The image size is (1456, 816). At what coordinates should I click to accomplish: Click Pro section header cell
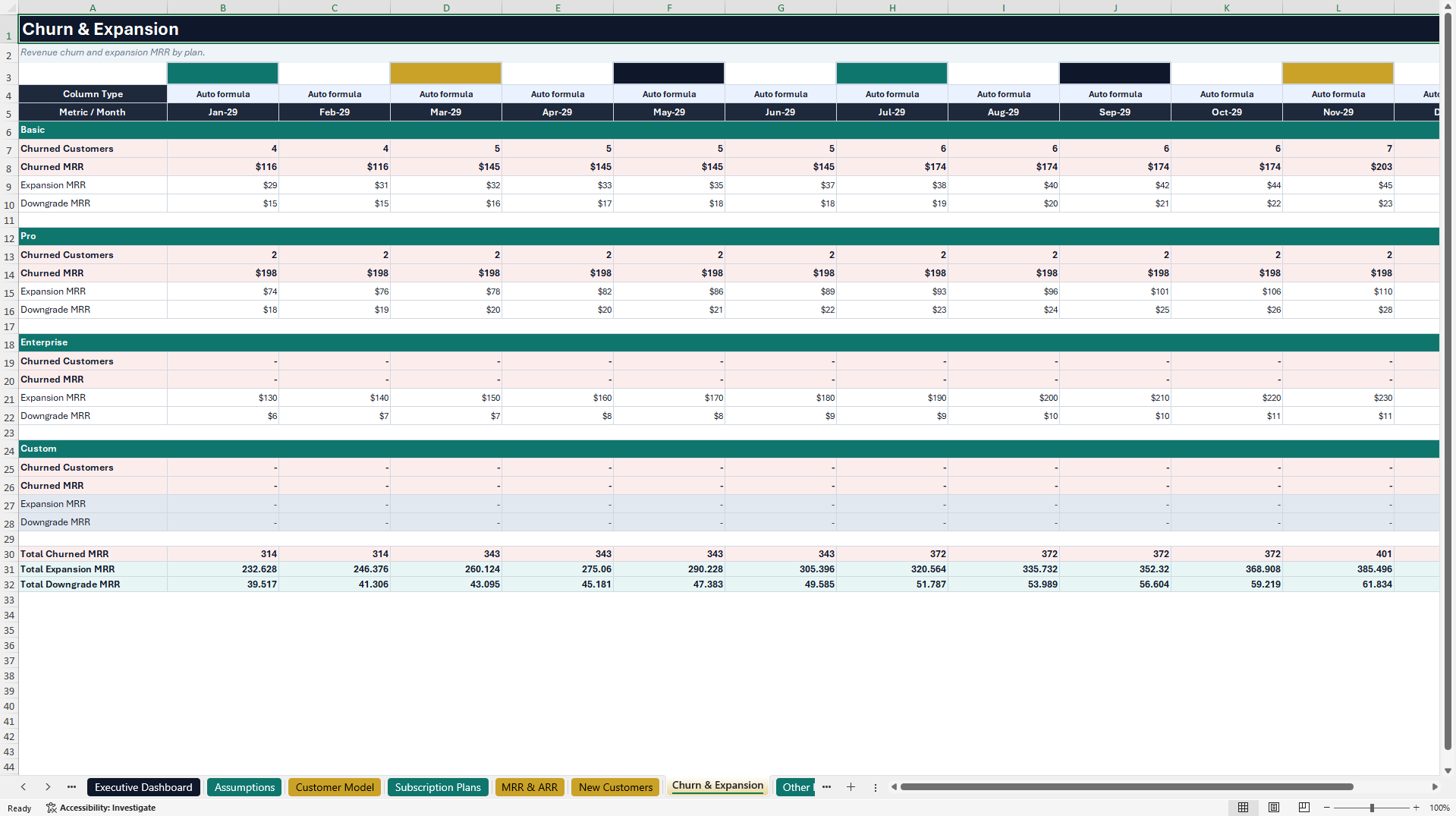(x=728, y=236)
